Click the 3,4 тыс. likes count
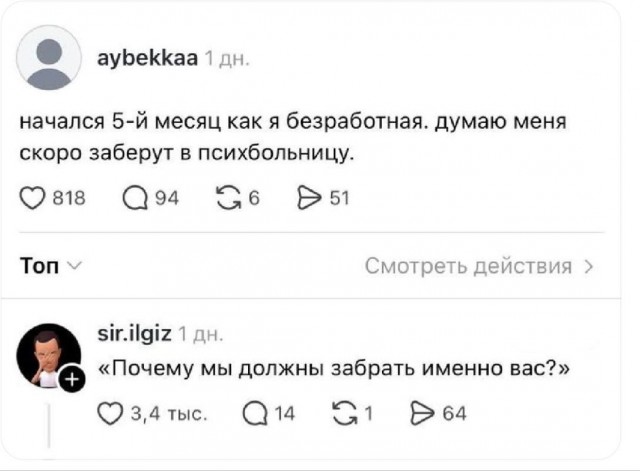Image resolution: width=640 pixels, height=471 pixels. coord(168,413)
